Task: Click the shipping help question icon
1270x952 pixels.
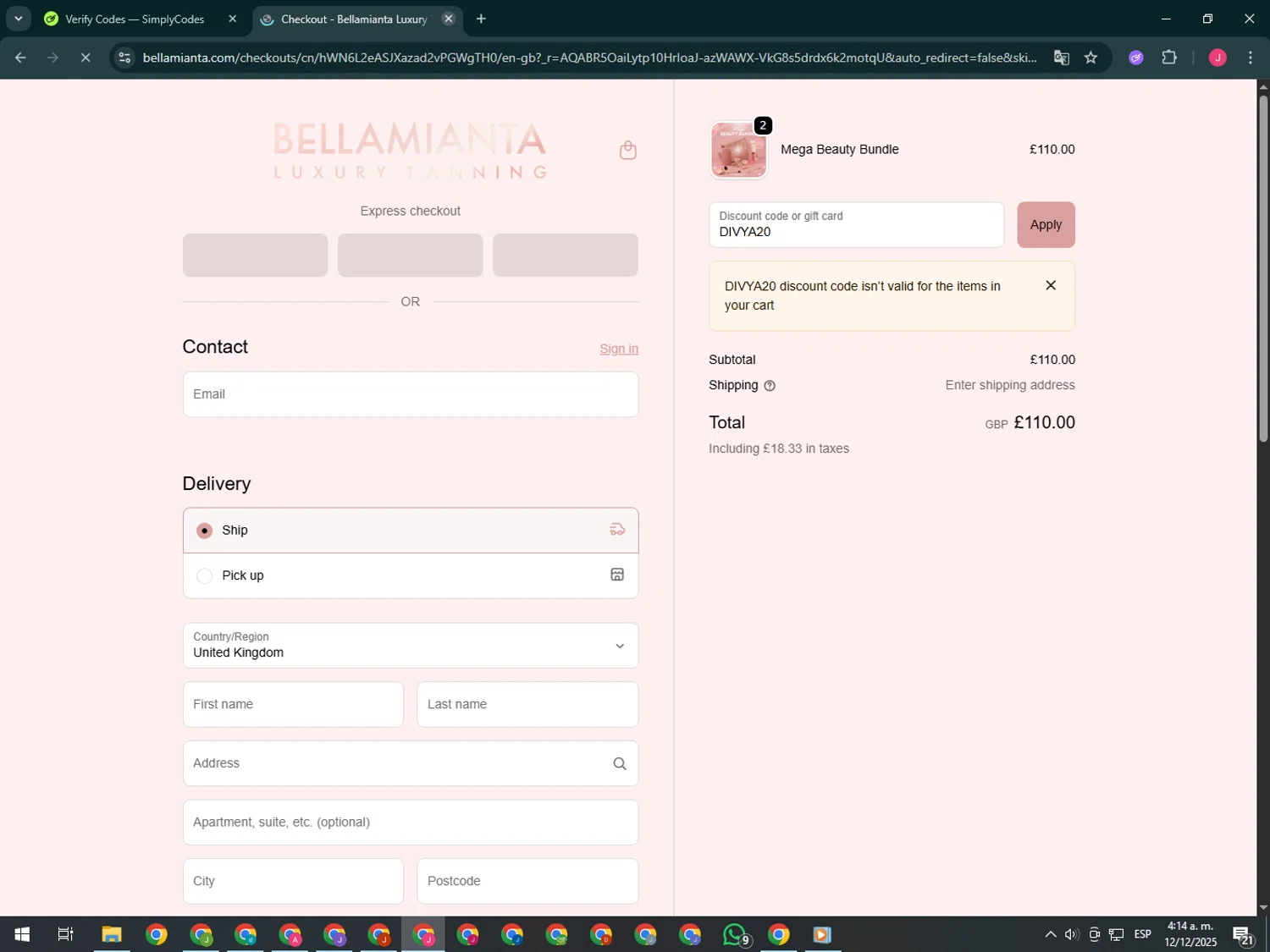Action: pos(770,386)
